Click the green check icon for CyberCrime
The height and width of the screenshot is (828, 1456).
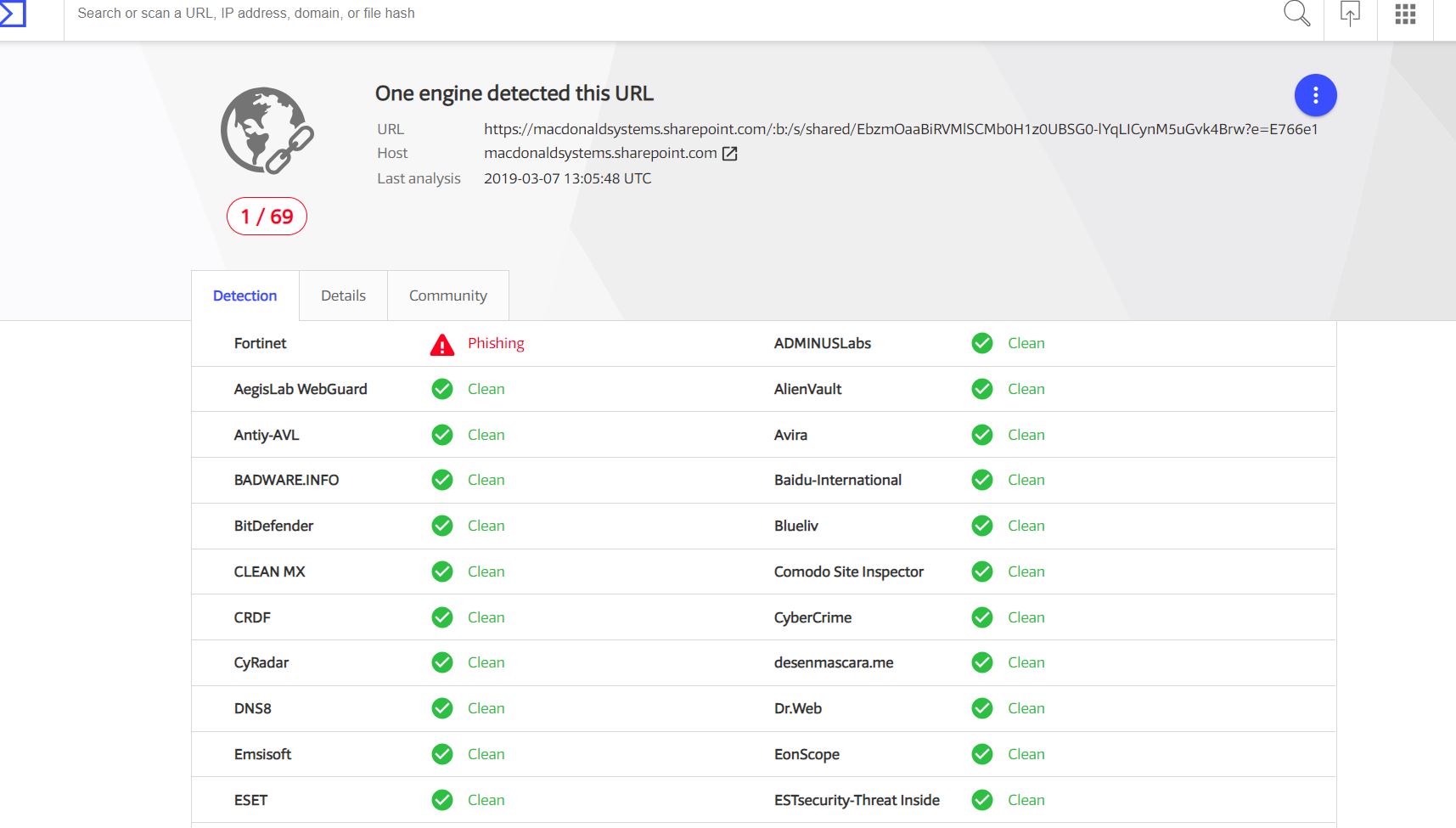coord(982,617)
